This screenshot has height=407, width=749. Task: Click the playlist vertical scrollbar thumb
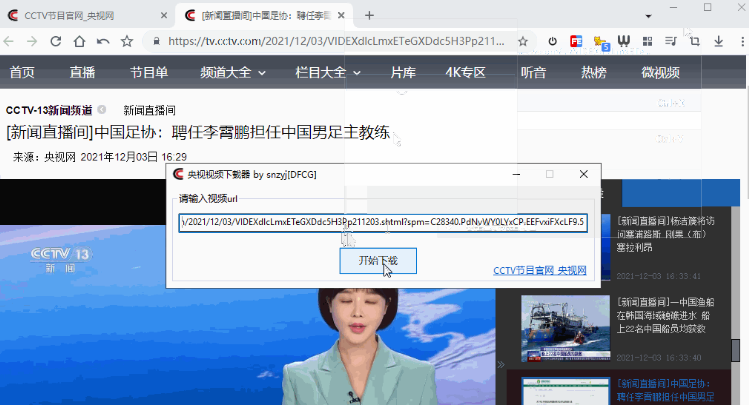[736, 350]
